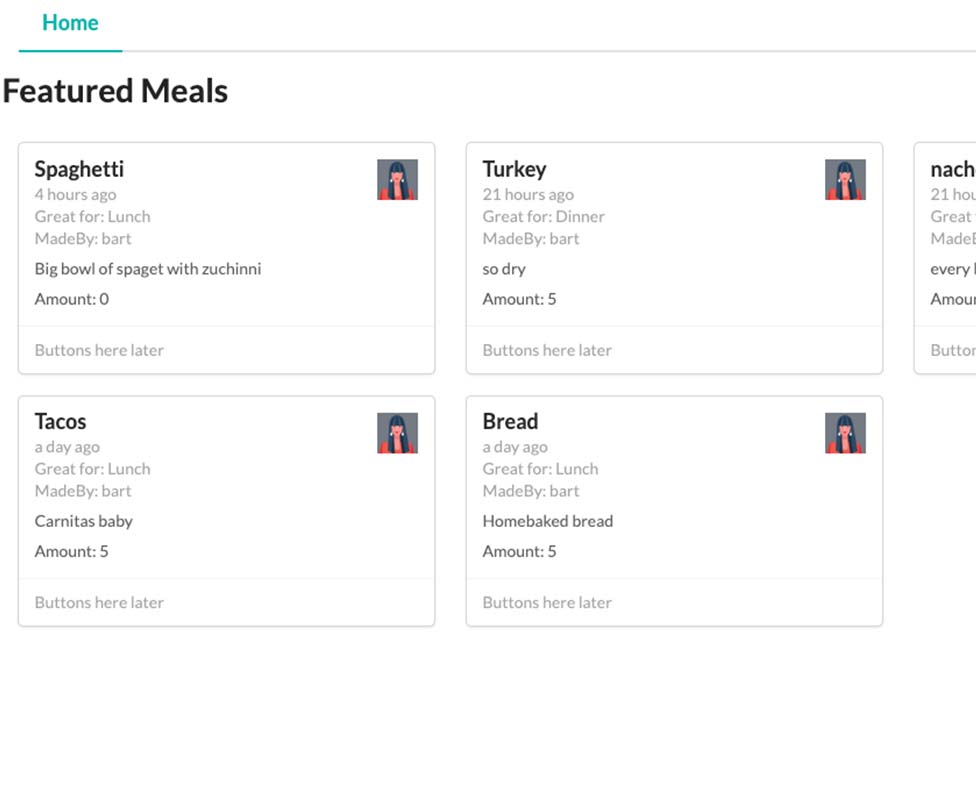Viewport: 976px width, 800px height.
Task: Select the Tacos meal title
Action: [x=60, y=421]
